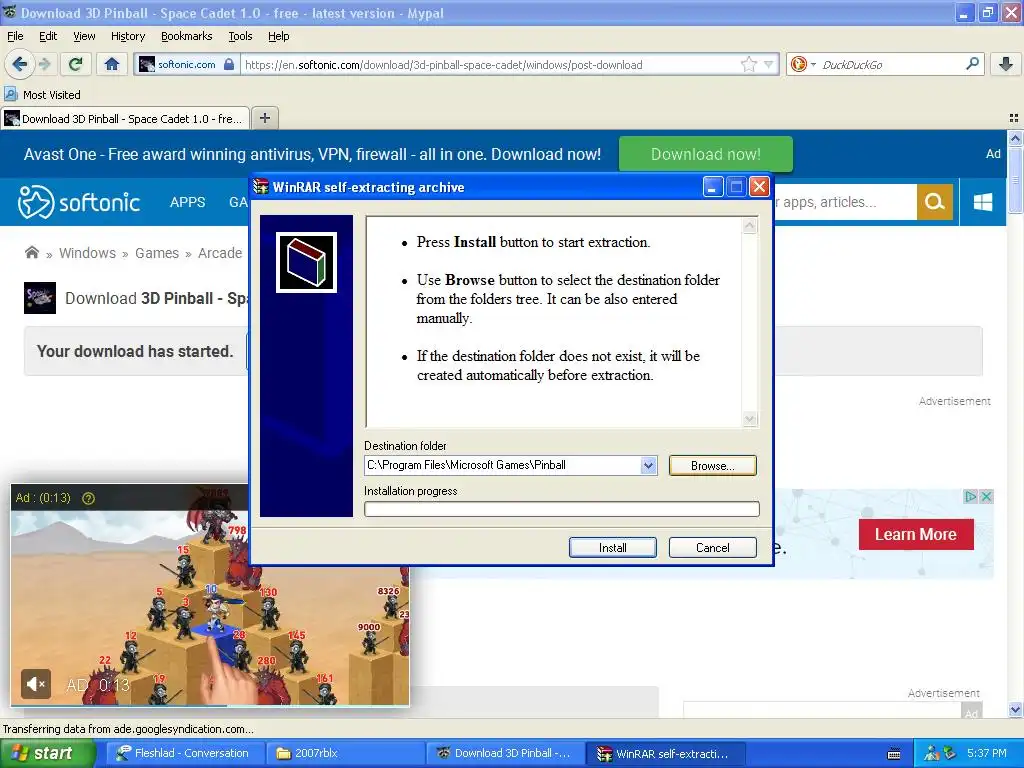Unmute the video ad speaker icon

point(35,684)
